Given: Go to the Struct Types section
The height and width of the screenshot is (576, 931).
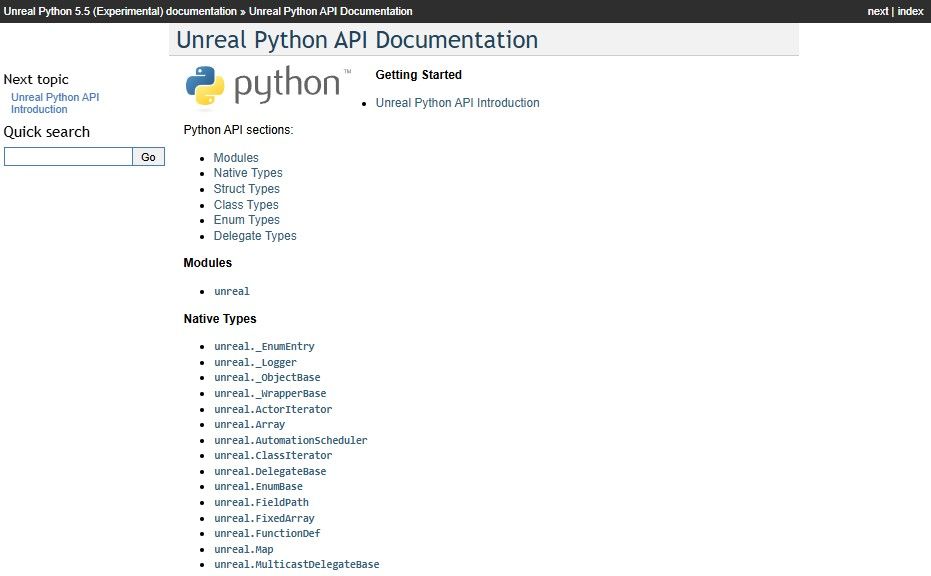Looking at the screenshot, I should click(246, 189).
